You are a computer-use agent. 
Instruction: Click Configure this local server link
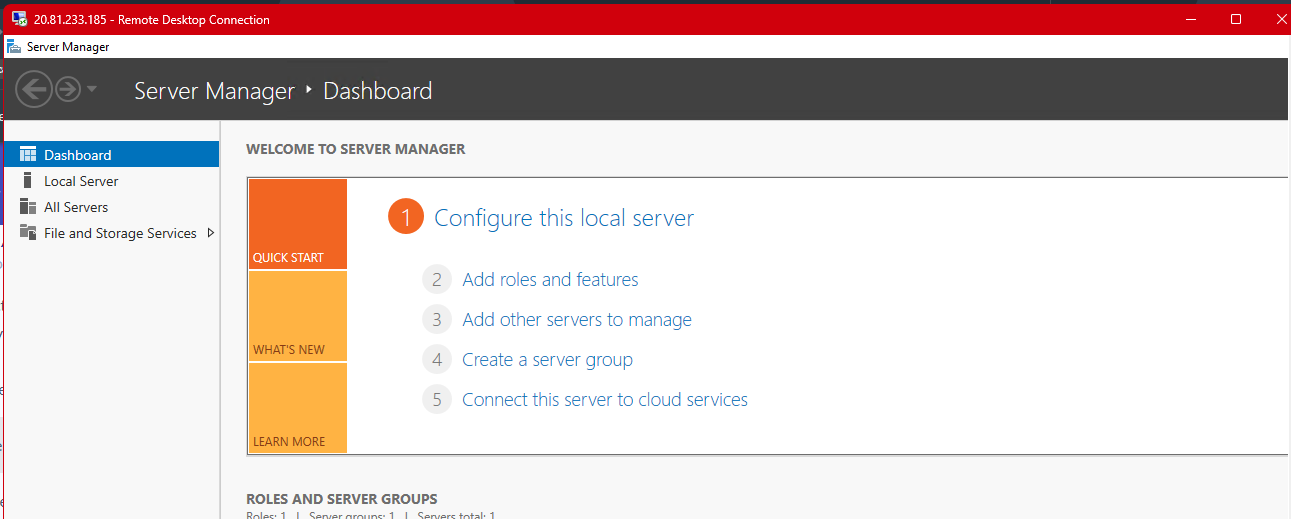point(564,218)
